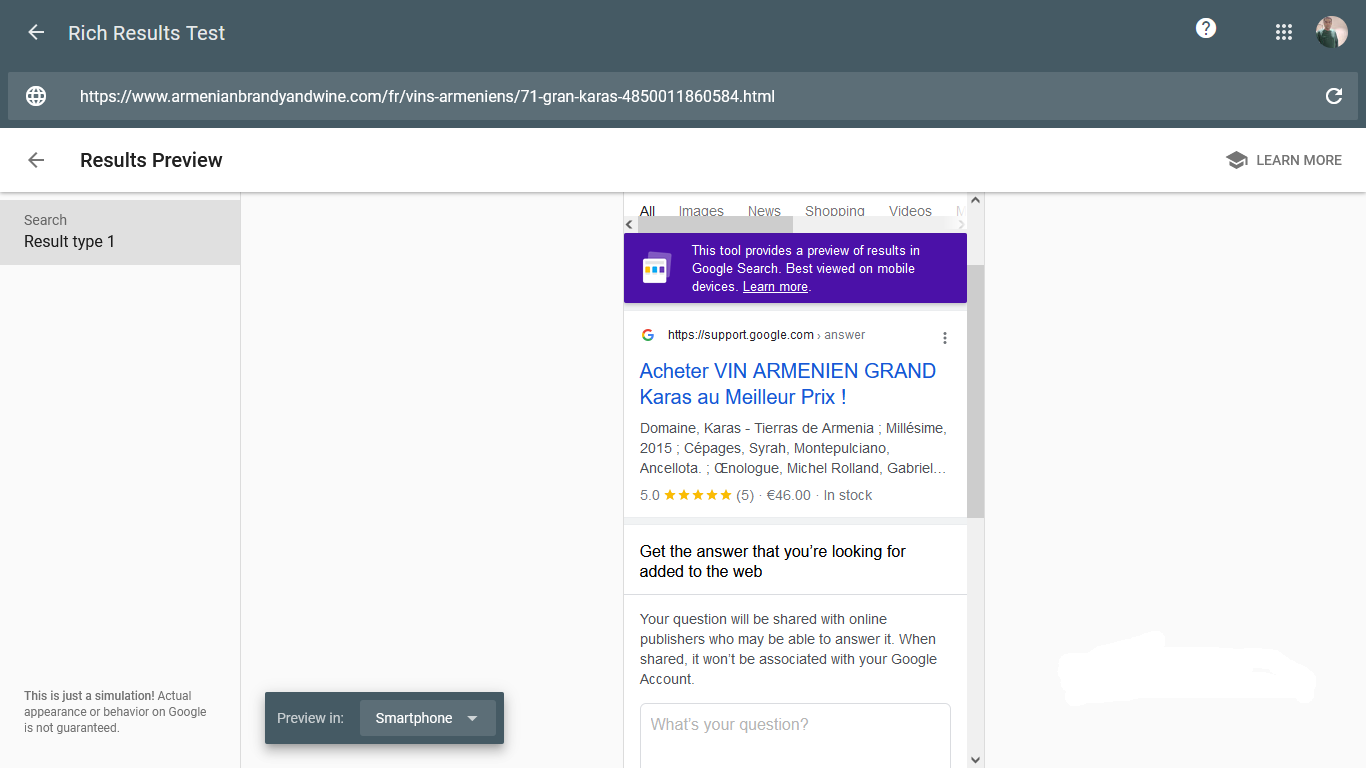Click the Google favicon in search result
1366x768 pixels.
[x=648, y=335]
